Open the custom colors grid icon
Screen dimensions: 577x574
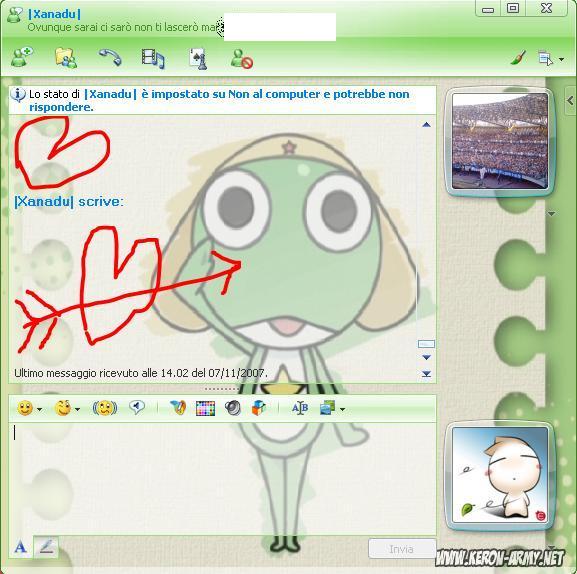205,408
